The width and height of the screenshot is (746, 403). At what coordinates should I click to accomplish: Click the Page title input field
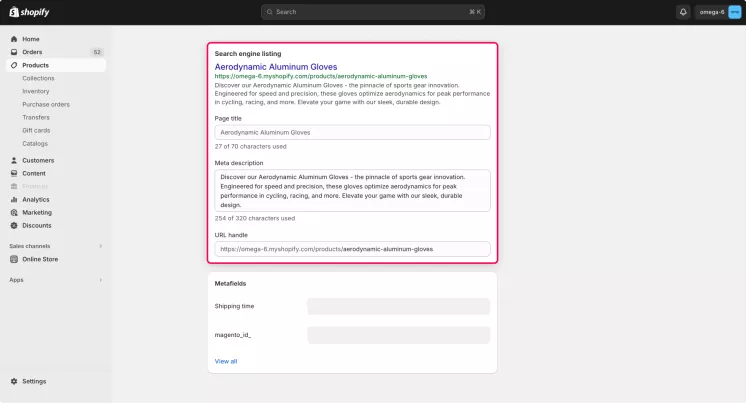tap(352, 132)
